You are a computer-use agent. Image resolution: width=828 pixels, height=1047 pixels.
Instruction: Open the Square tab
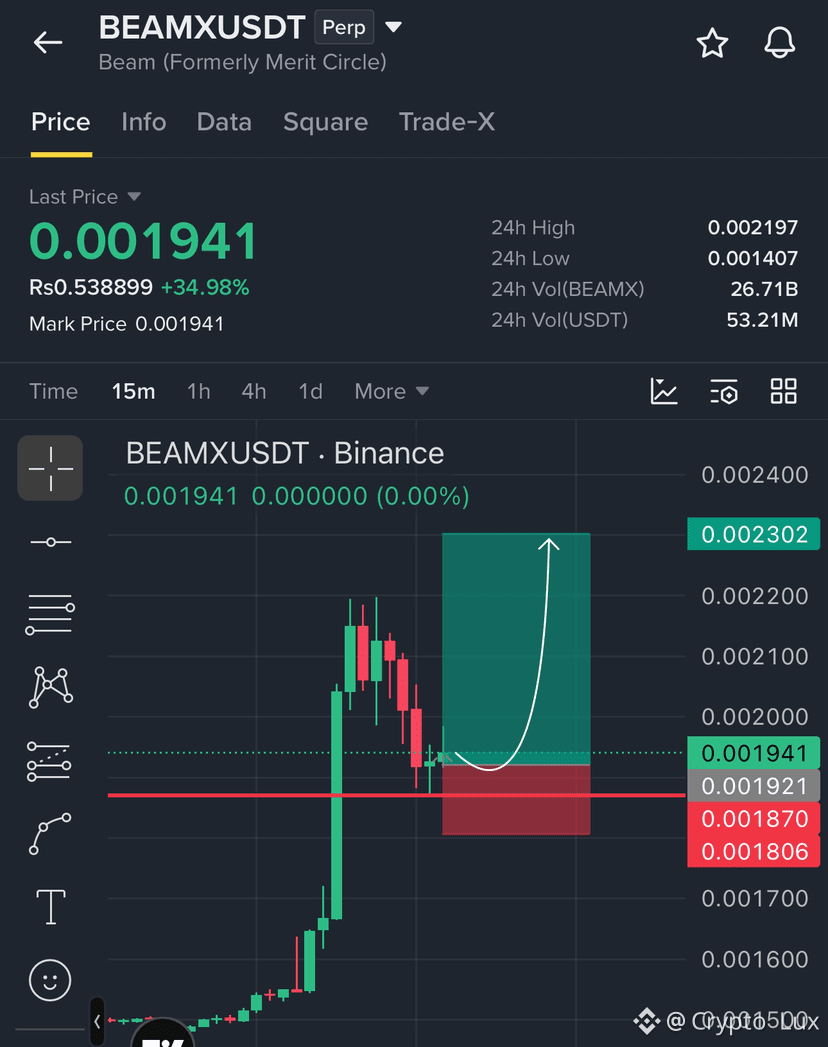tap(325, 122)
